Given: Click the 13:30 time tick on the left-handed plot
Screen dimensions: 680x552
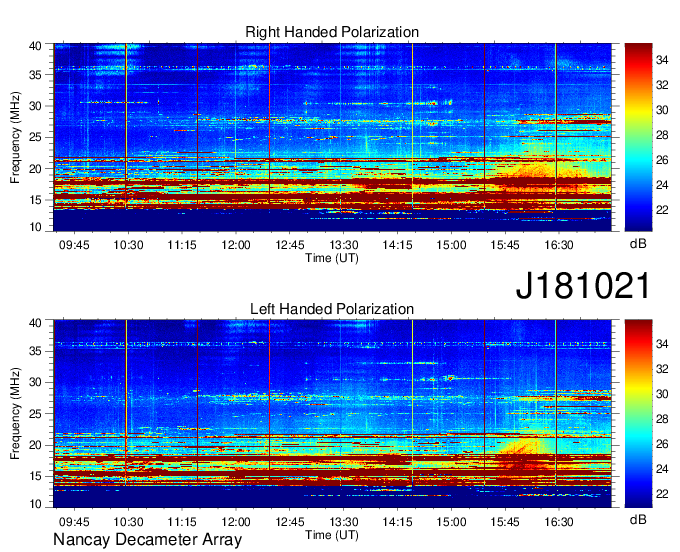Looking at the screenshot, I should pyautogui.click(x=343, y=522).
